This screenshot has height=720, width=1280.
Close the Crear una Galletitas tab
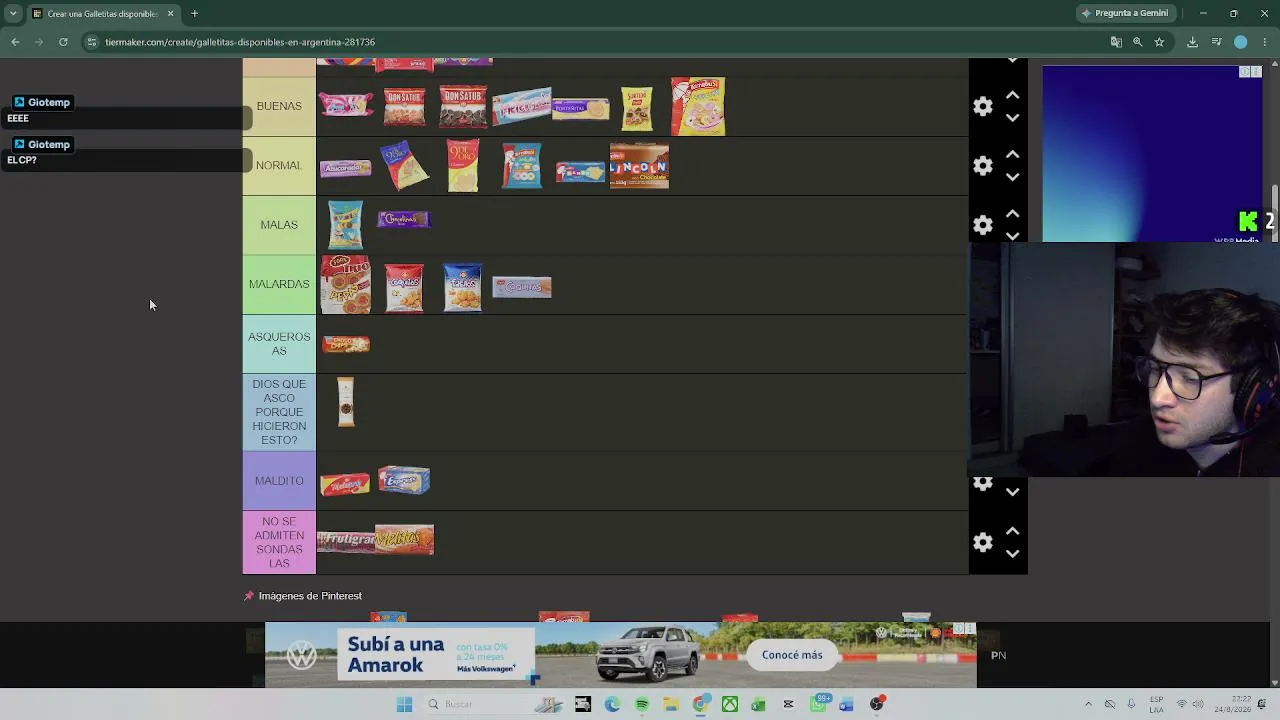(x=170, y=14)
